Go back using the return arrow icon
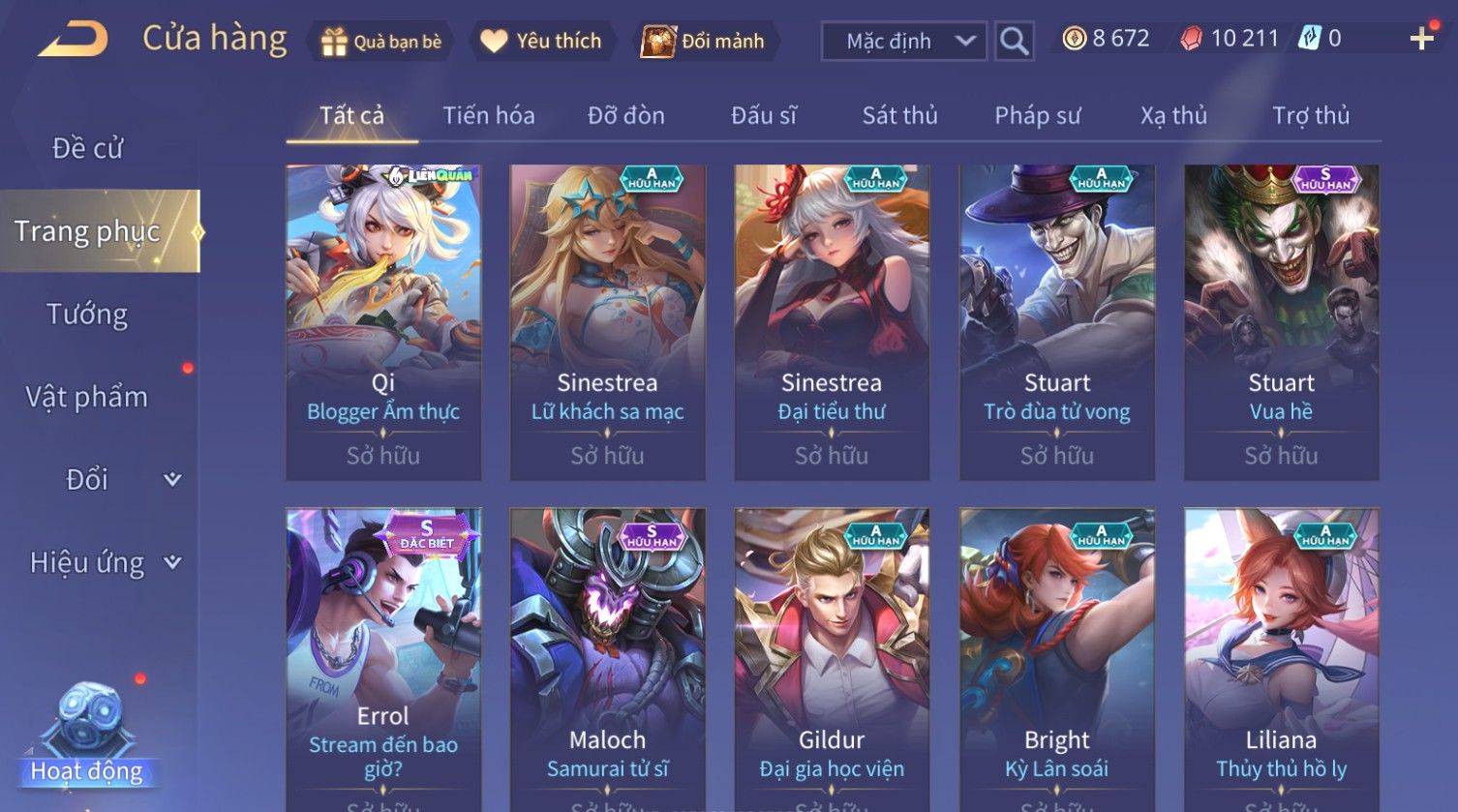 pyautogui.click(x=73, y=40)
